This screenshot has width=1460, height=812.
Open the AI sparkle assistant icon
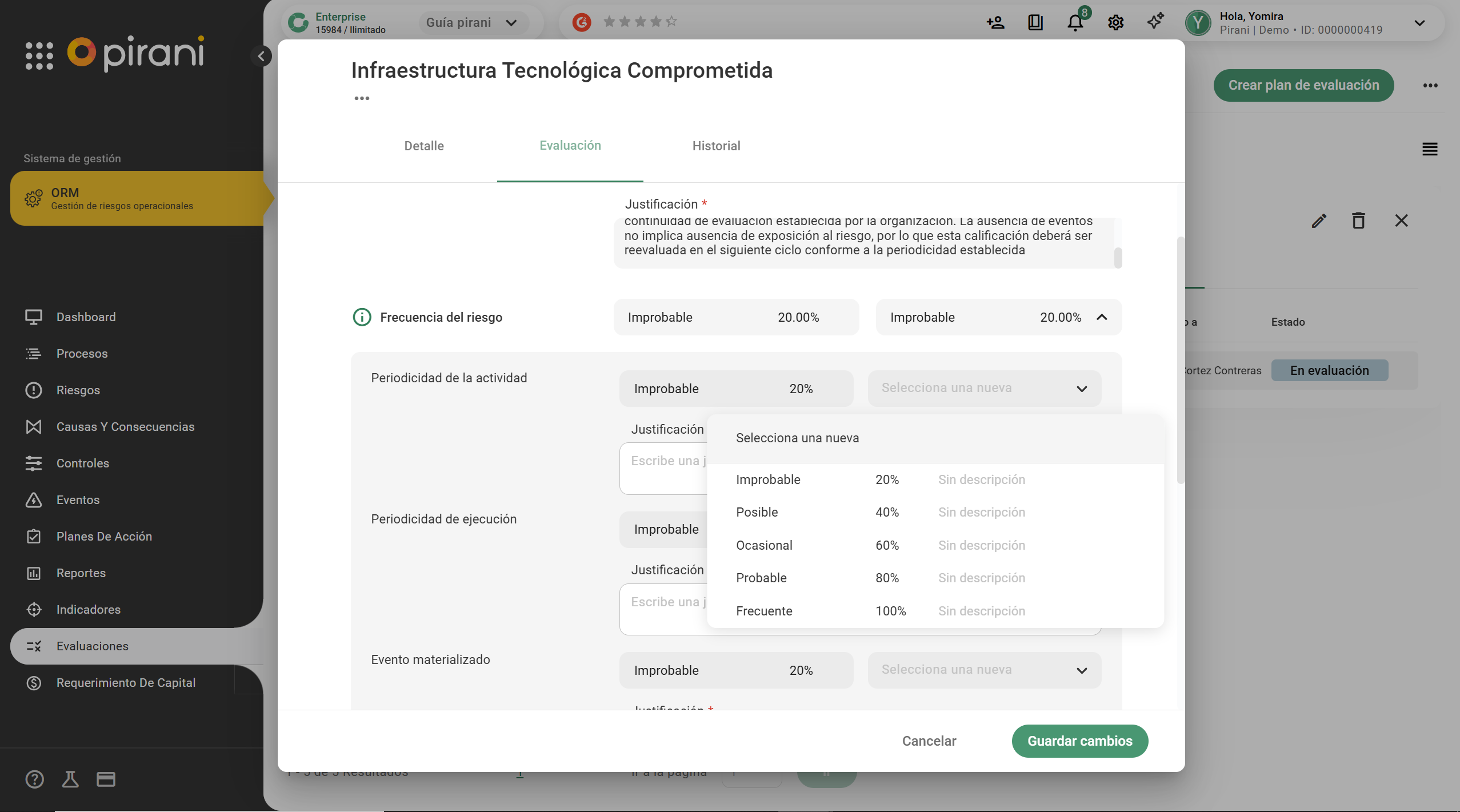tap(1155, 22)
